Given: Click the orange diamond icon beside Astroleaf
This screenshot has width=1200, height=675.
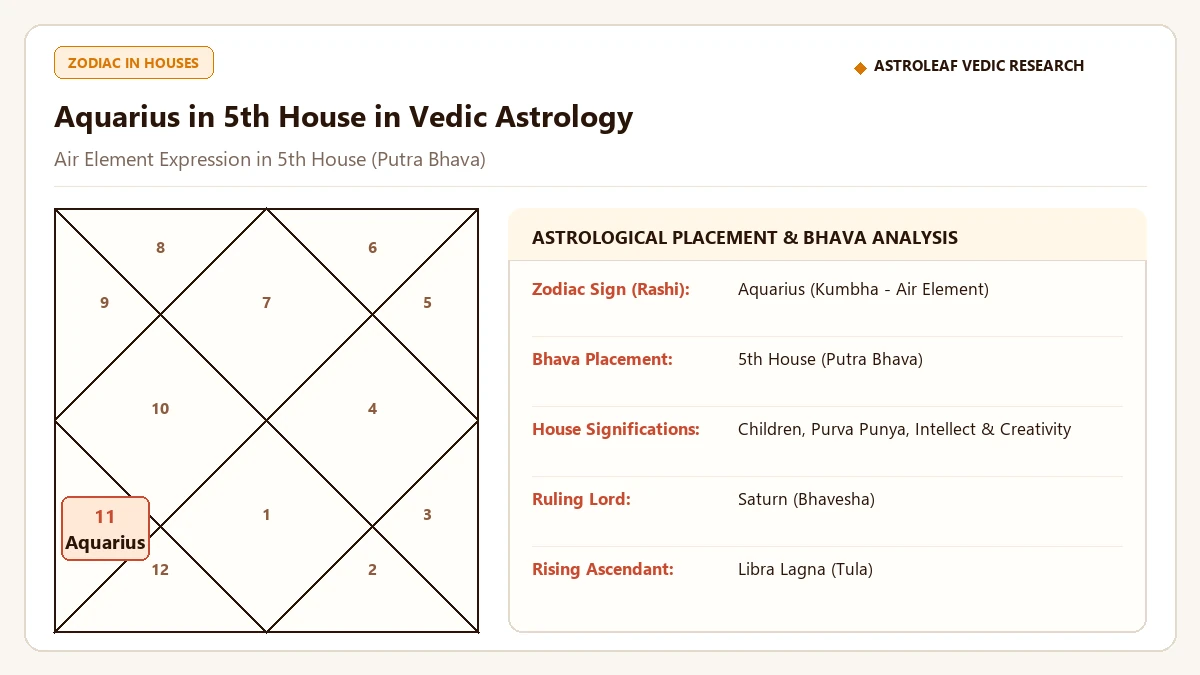Looking at the screenshot, I should pyautogui.click(x=860, y=67).
